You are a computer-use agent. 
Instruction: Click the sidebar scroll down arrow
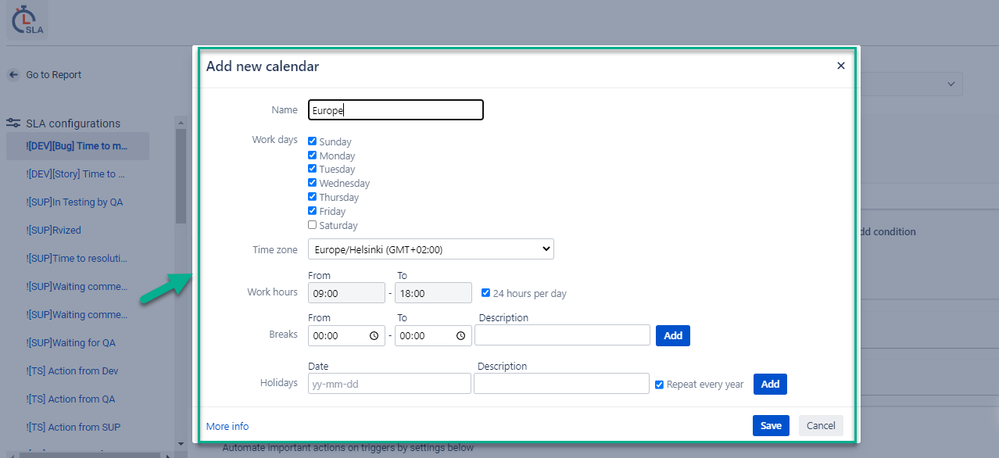coord(181,443)
